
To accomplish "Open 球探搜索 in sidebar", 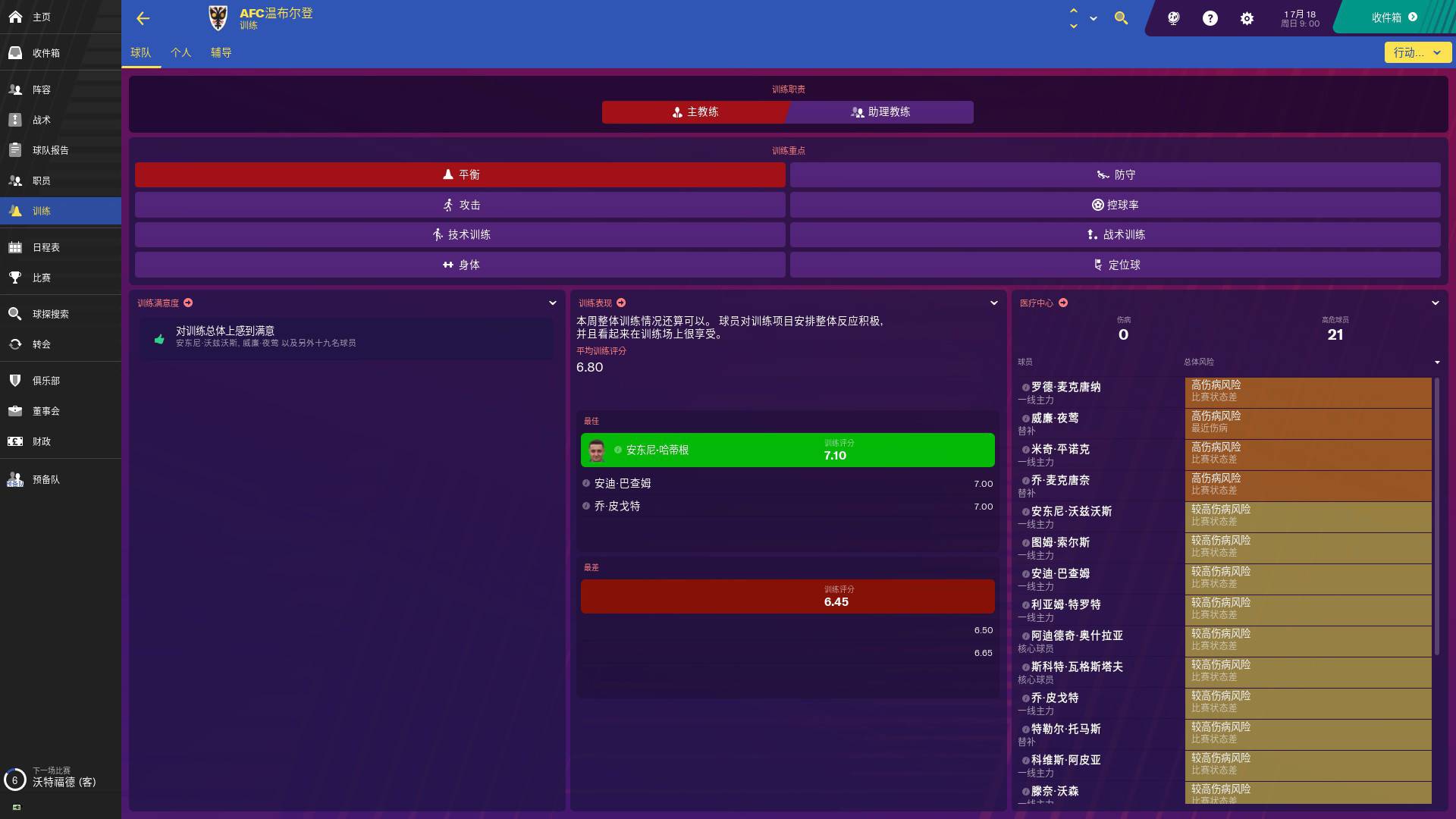I will click(x=61, y=314).
